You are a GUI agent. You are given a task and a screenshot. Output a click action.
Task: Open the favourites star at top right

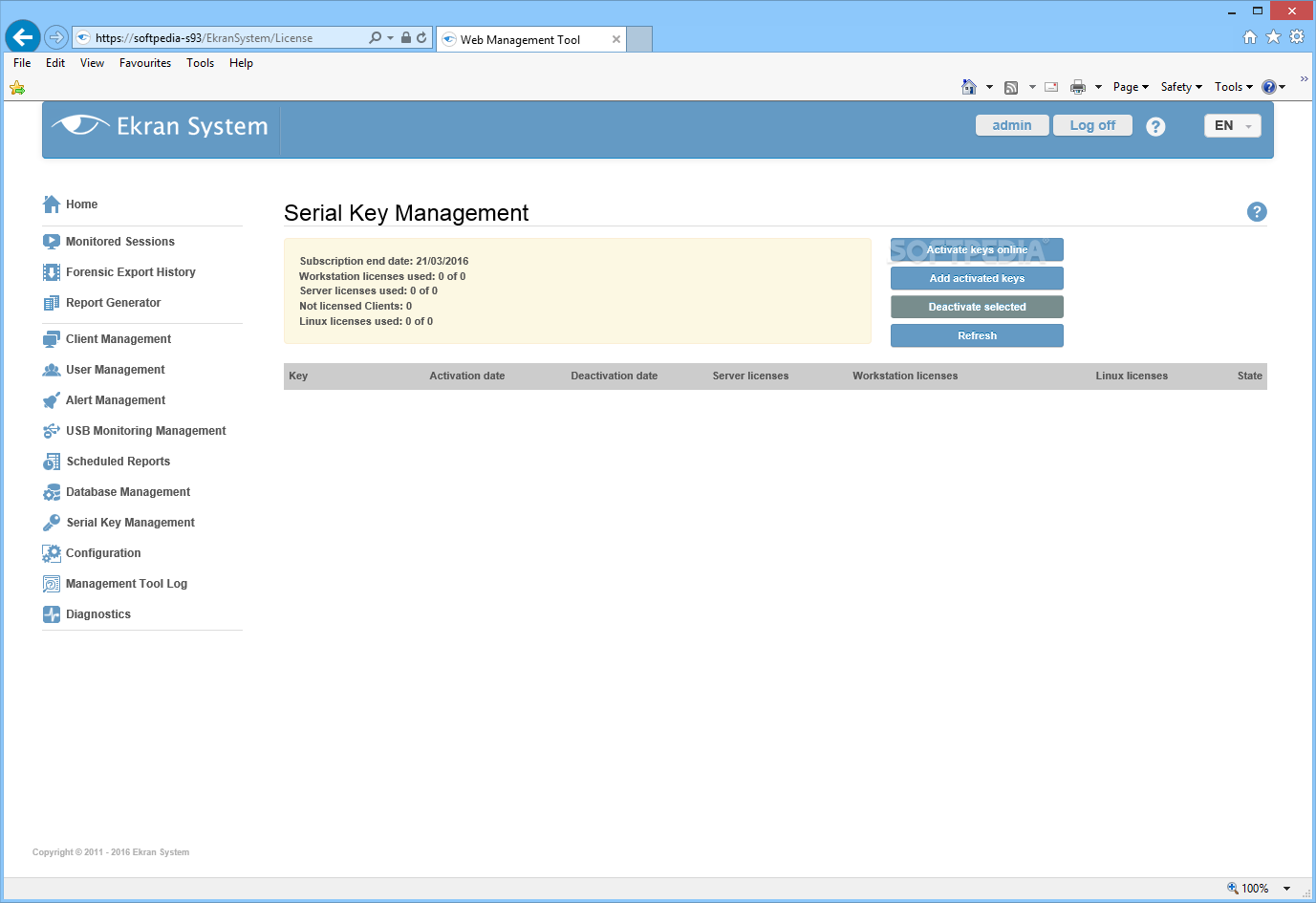(x=1273, y=36)
